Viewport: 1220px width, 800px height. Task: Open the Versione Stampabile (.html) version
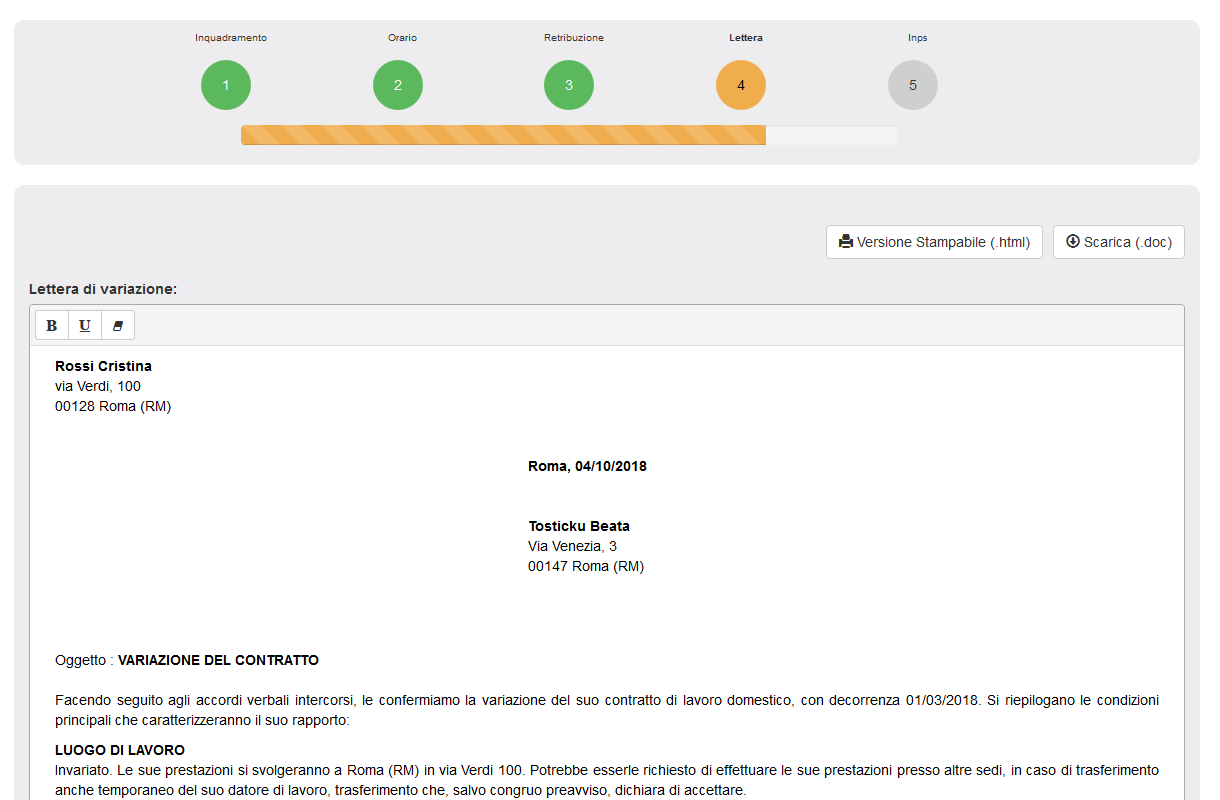pos(934,241)
